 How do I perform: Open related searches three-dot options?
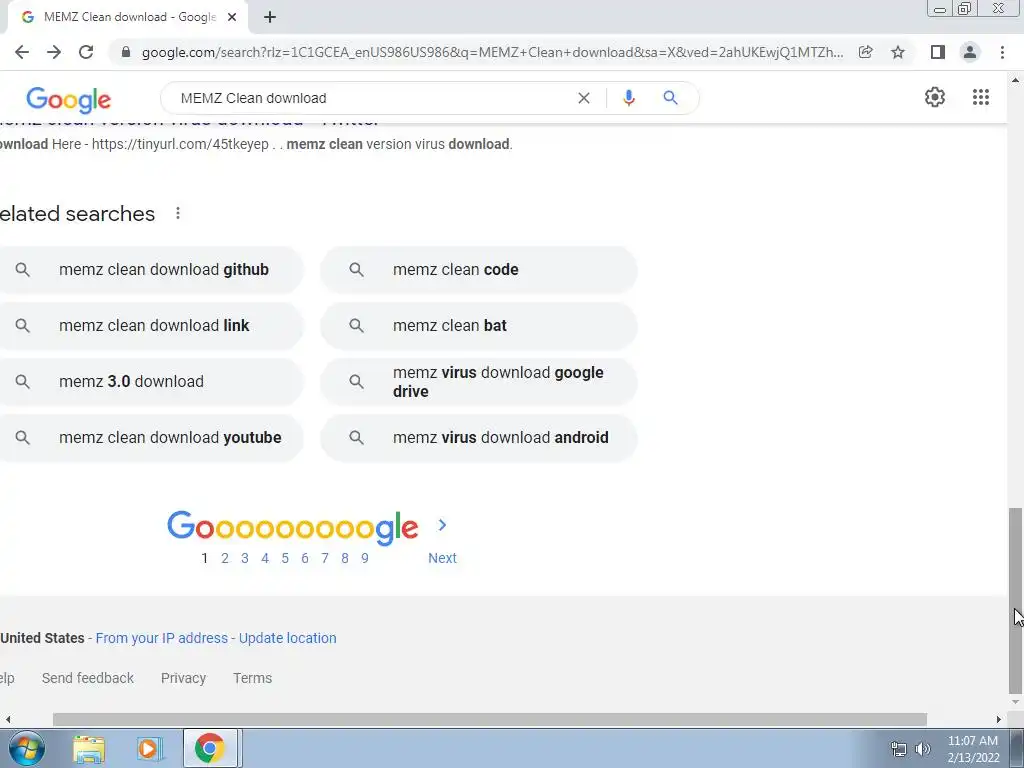point(178,213)
